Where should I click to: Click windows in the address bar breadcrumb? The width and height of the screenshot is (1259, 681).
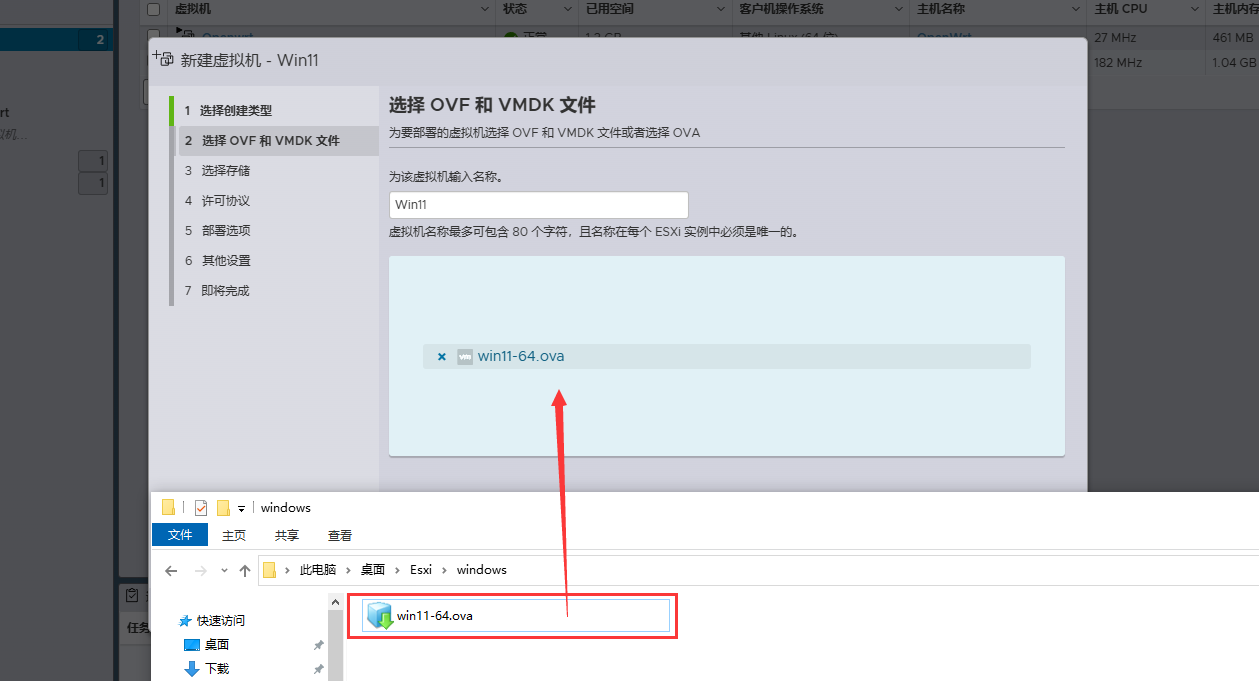[482, 570]
